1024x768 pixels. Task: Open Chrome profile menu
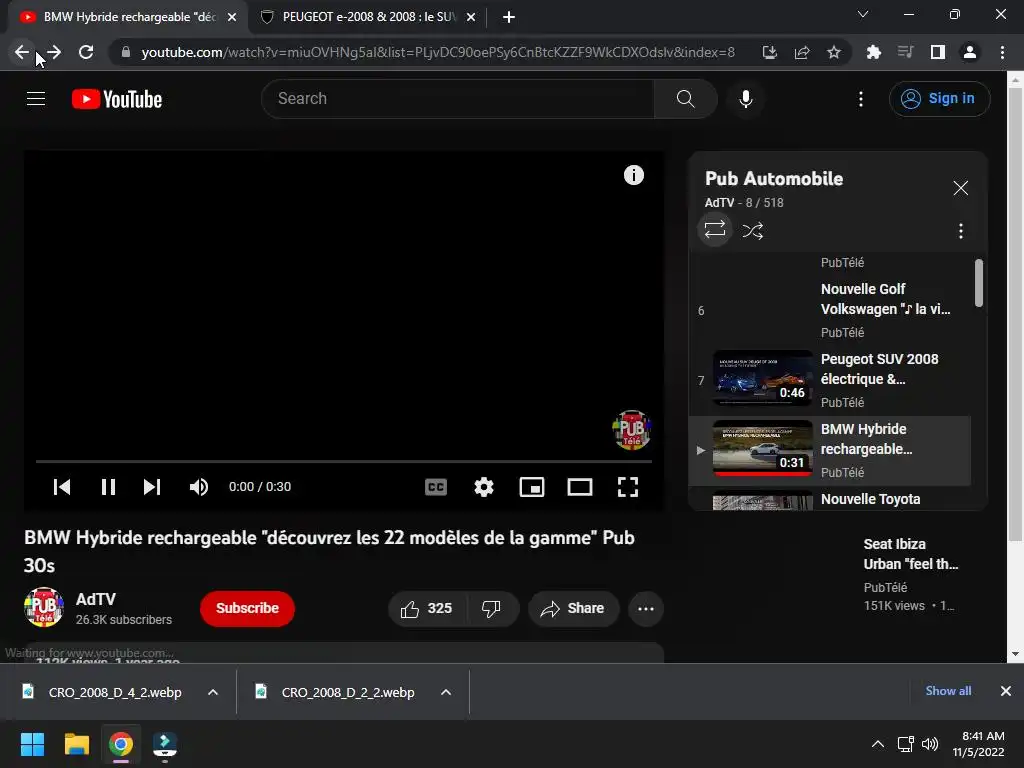[970, 52]
